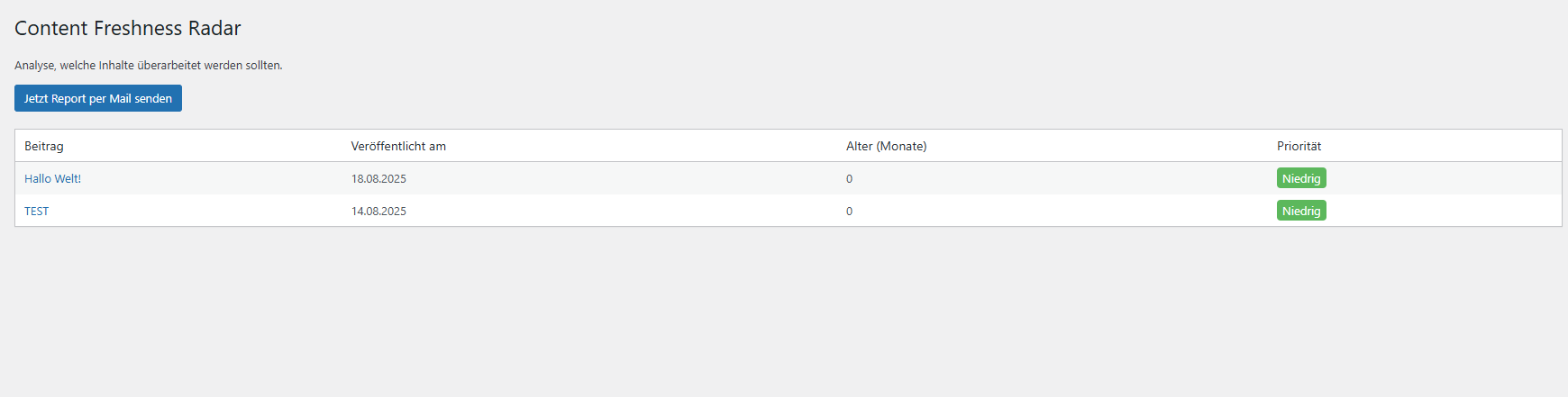Viewport: 1568px width, 397px height.
Task: Click the blank space right of Priorität header
Action: pos(1442,146)
